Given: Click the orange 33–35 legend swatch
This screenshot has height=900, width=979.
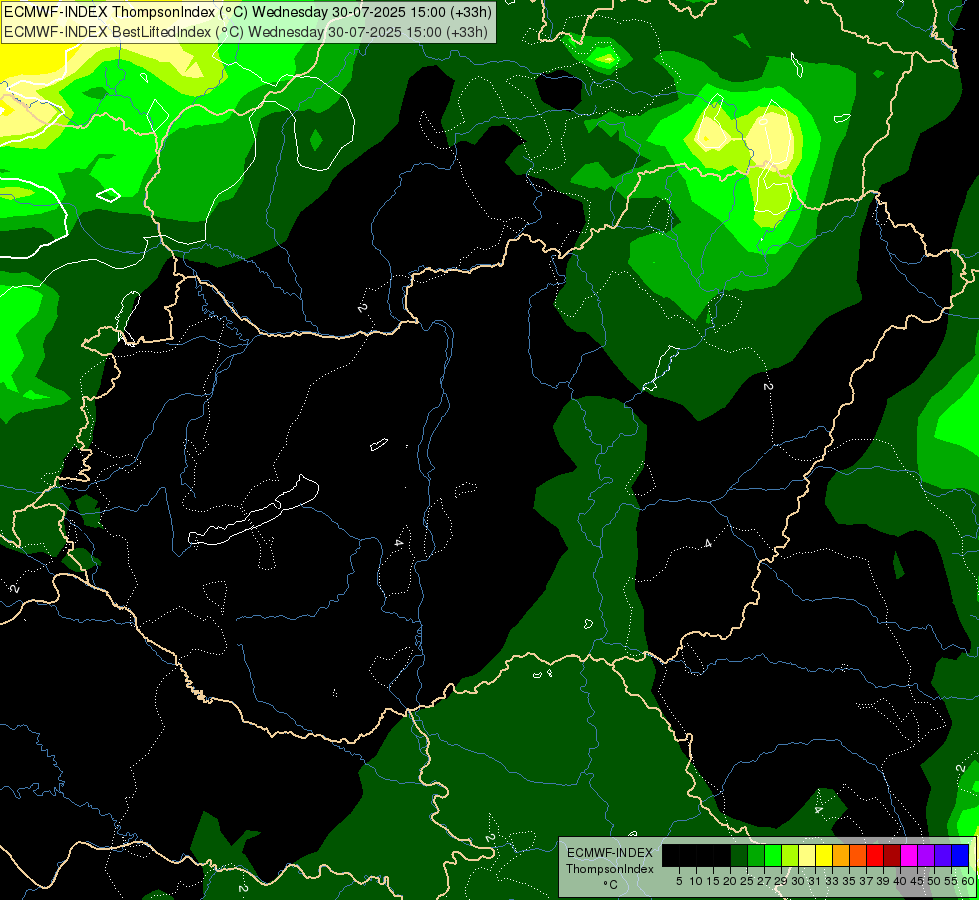Looking at the screenshot, I should (x=841, y=855).
